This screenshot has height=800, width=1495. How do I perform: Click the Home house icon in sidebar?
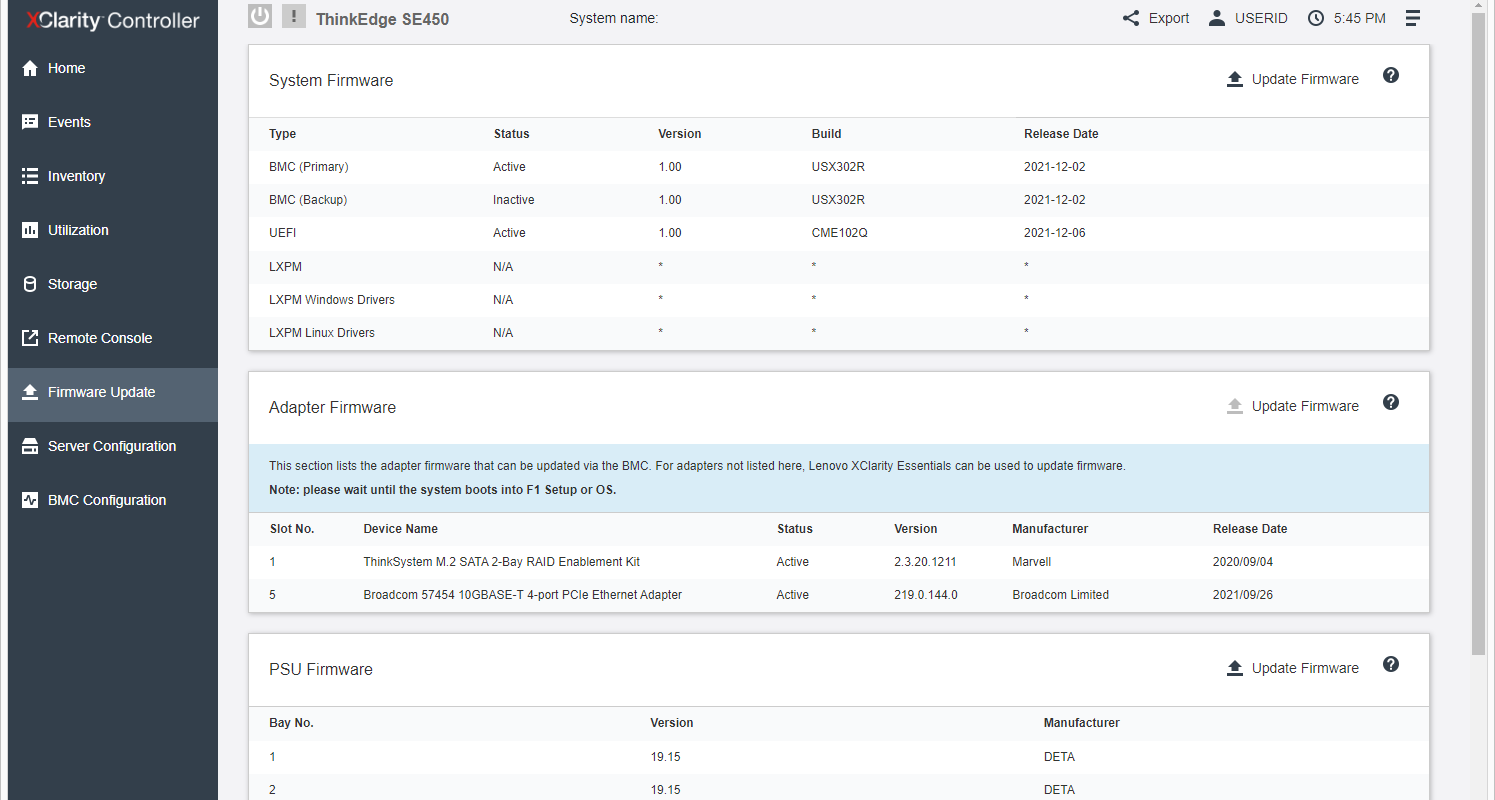(x=30, y=68)
